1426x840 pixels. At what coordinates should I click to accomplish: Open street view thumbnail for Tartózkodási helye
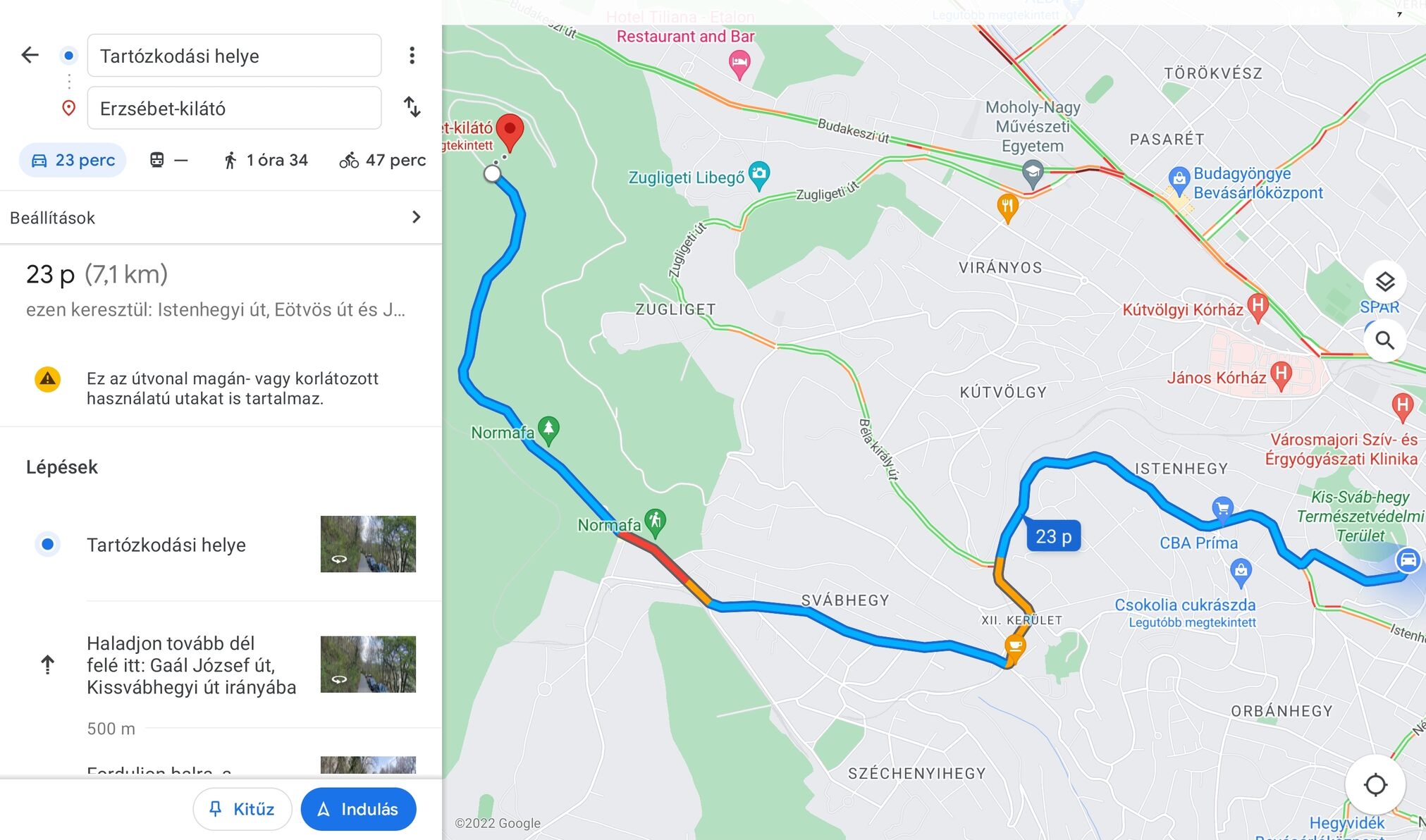click(368, 544)
